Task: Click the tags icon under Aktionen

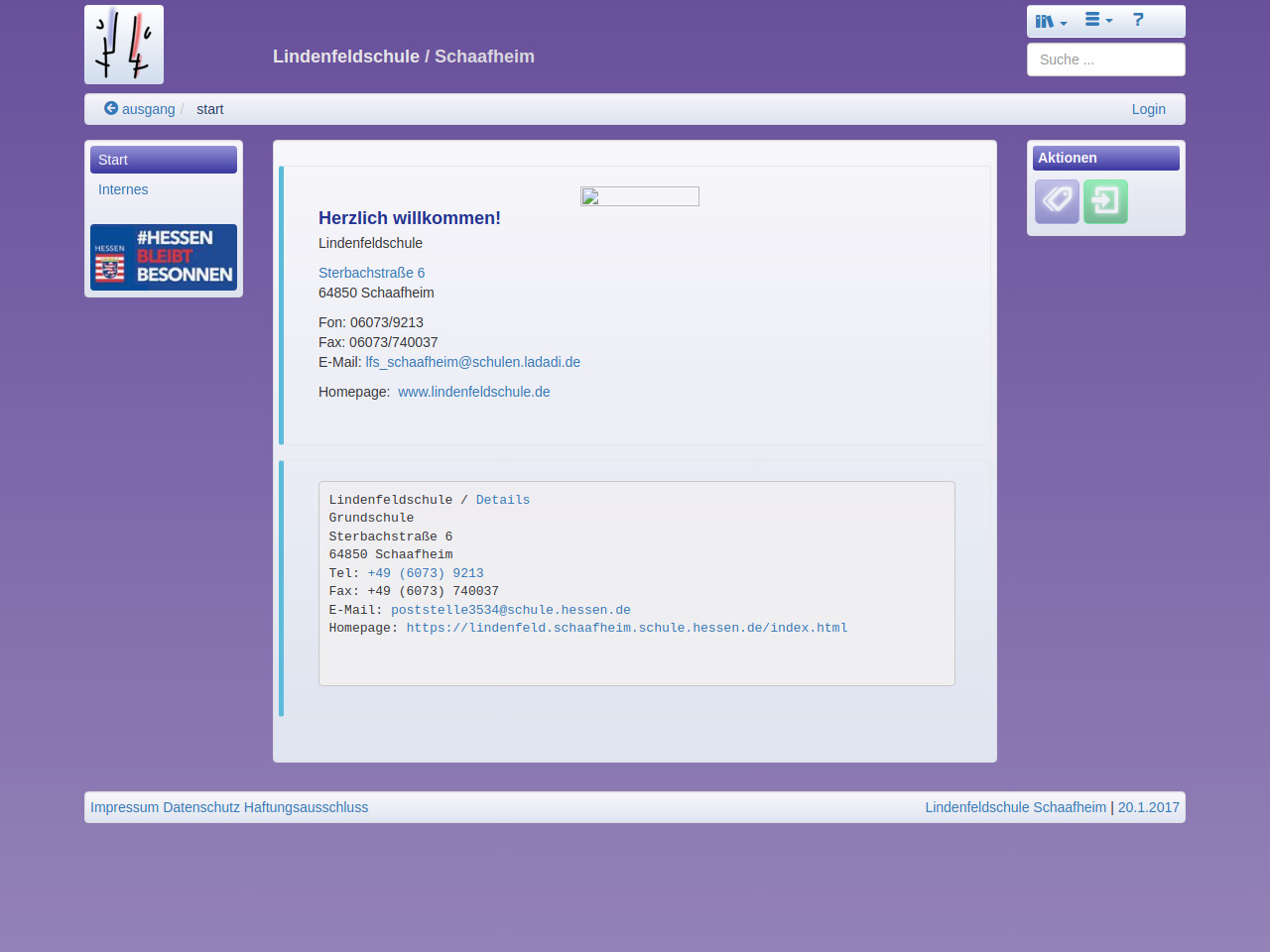Action: tap(1057, 201)
